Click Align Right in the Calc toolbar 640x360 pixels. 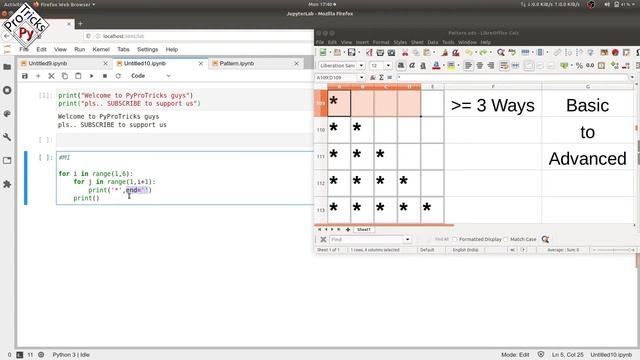tap(491, 65)
